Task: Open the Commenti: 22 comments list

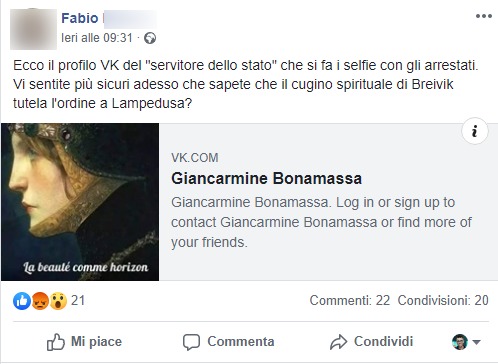Action: coord(350,300)
